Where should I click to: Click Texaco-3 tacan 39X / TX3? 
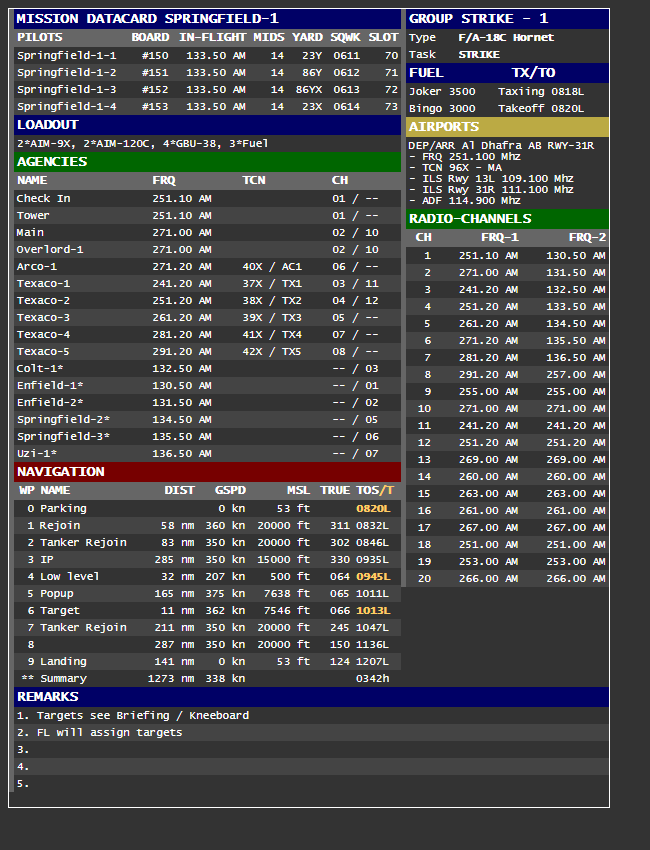[x=272, y=317]
